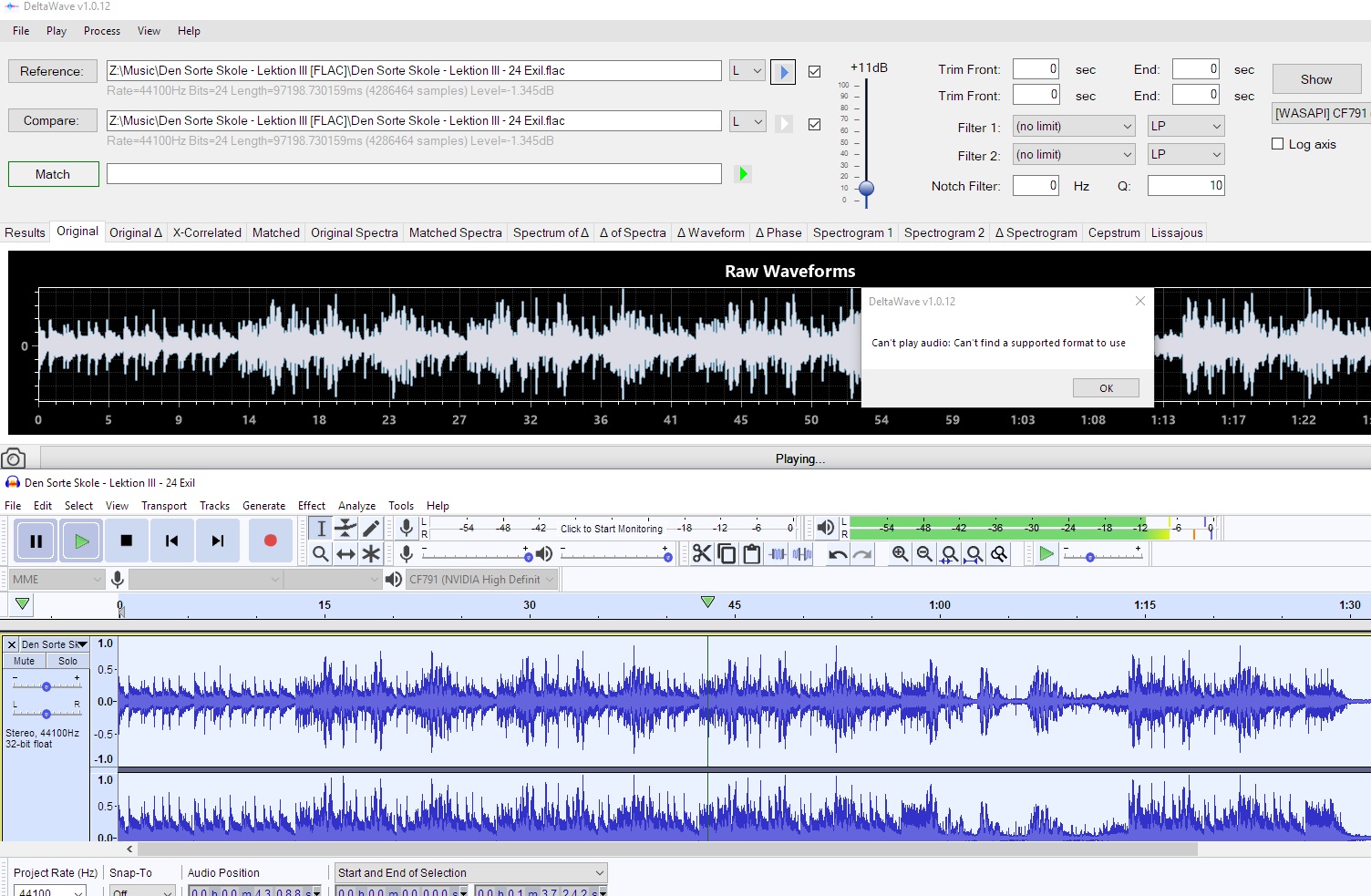This screenshot has width=1371, height=896.
Task: Click the Match button
Action: [53, 174]
